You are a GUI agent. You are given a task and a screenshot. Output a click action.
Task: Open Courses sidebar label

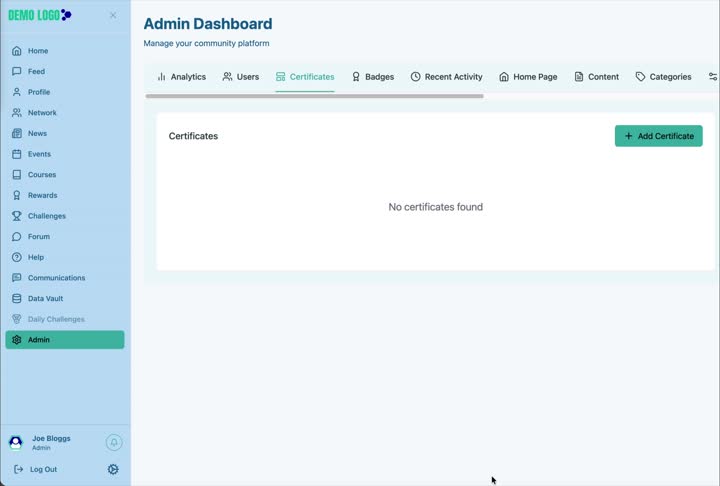[42, 175]
